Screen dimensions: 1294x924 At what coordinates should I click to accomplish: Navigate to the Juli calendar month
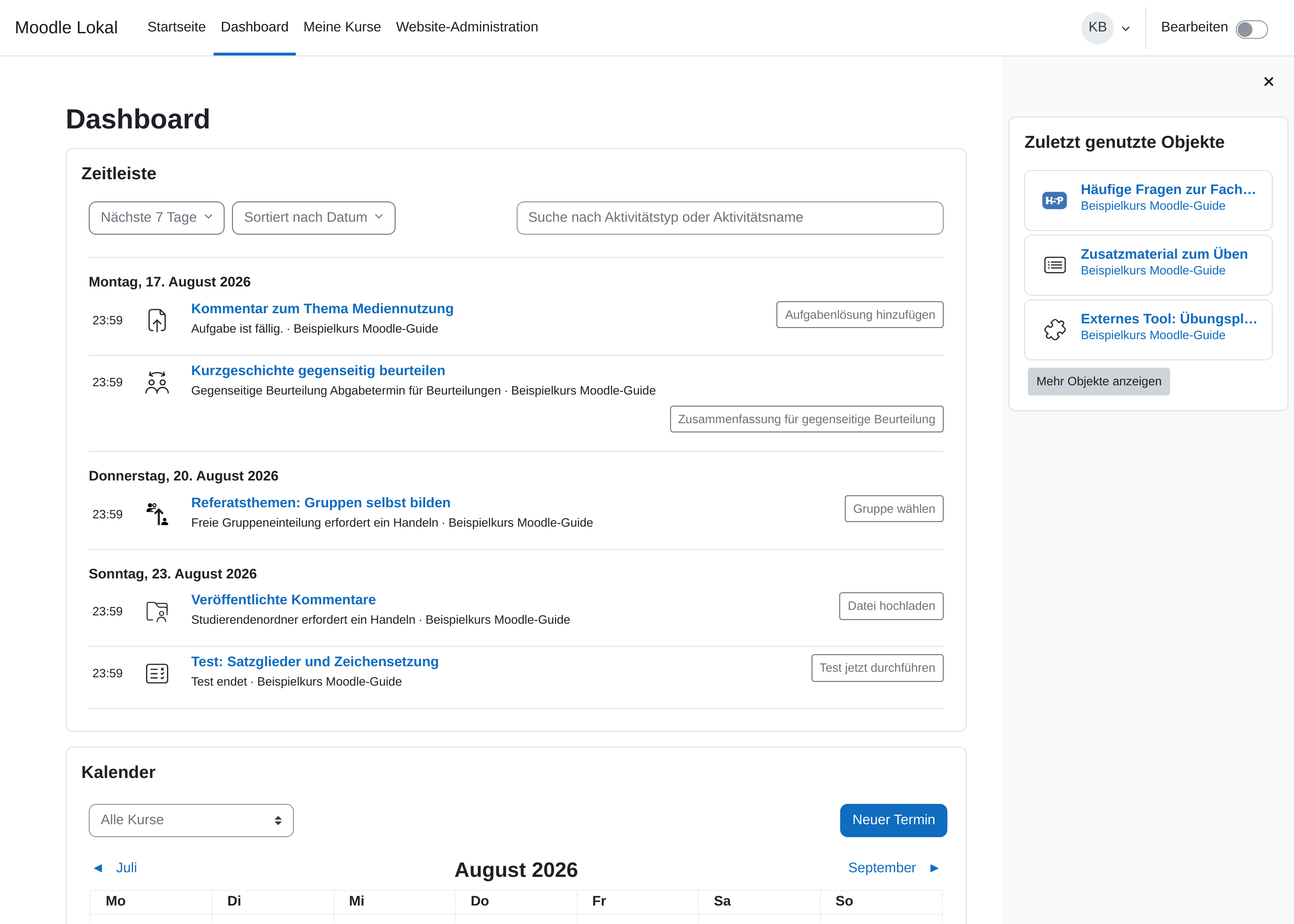(126, 868)
